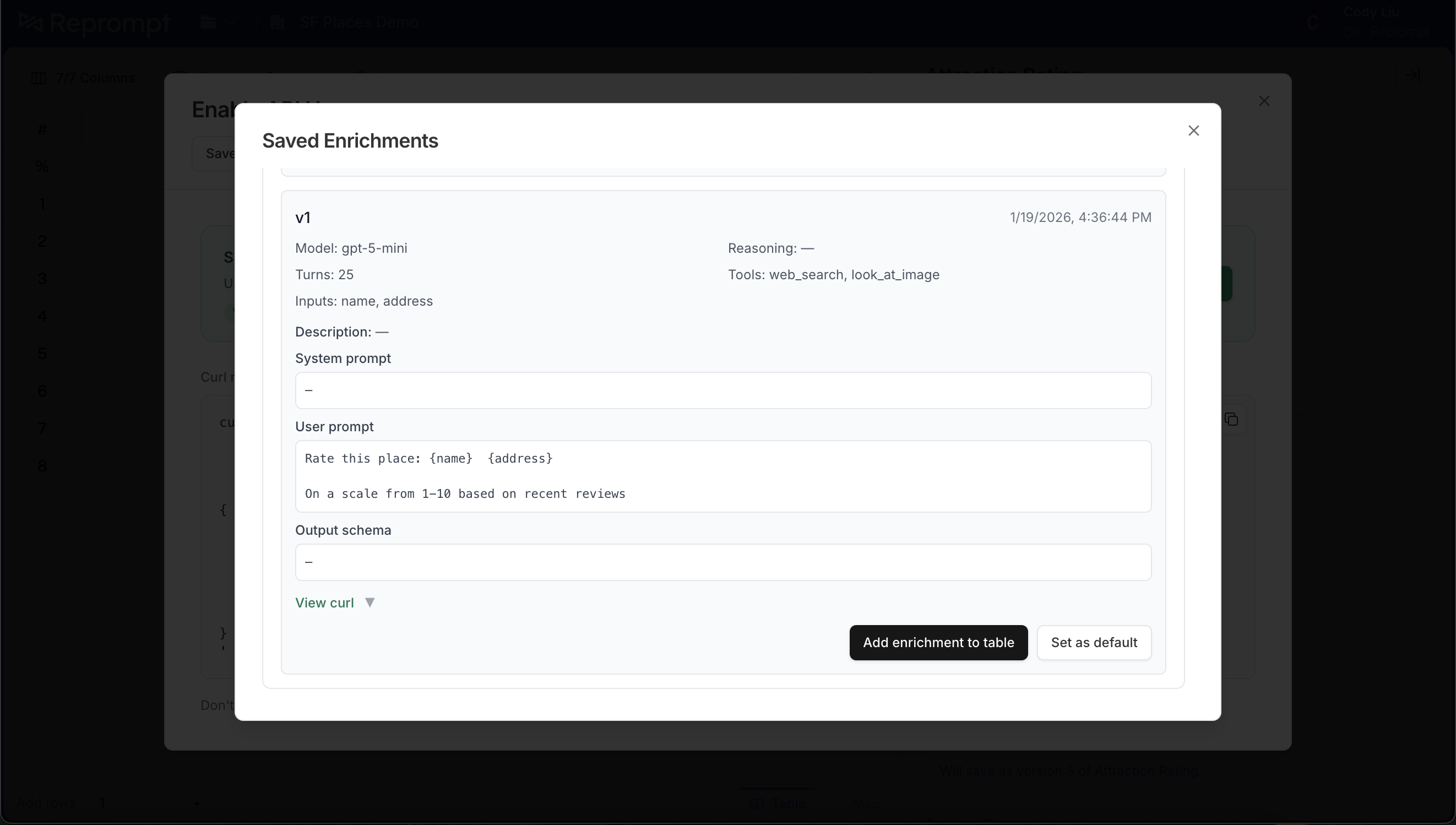The width and height of the screenshot is (1456, 825).
Task: Click into the User prompt text box
Action: (x=723, y=476)
